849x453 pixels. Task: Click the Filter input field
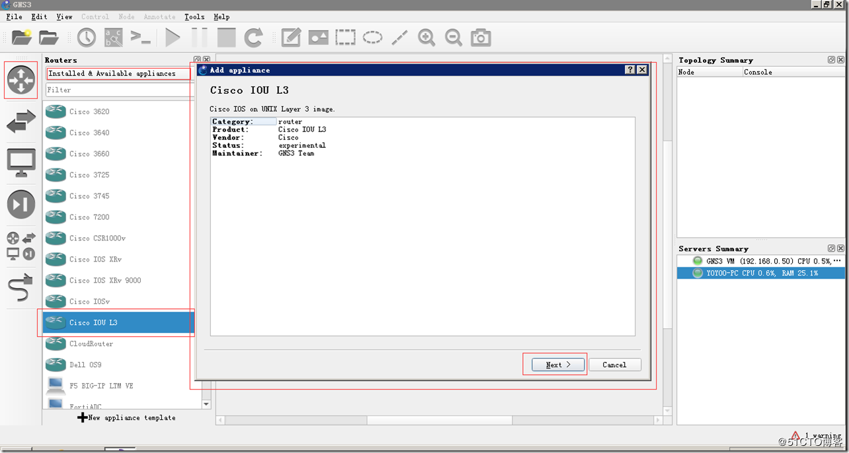[x=119, y=90]
